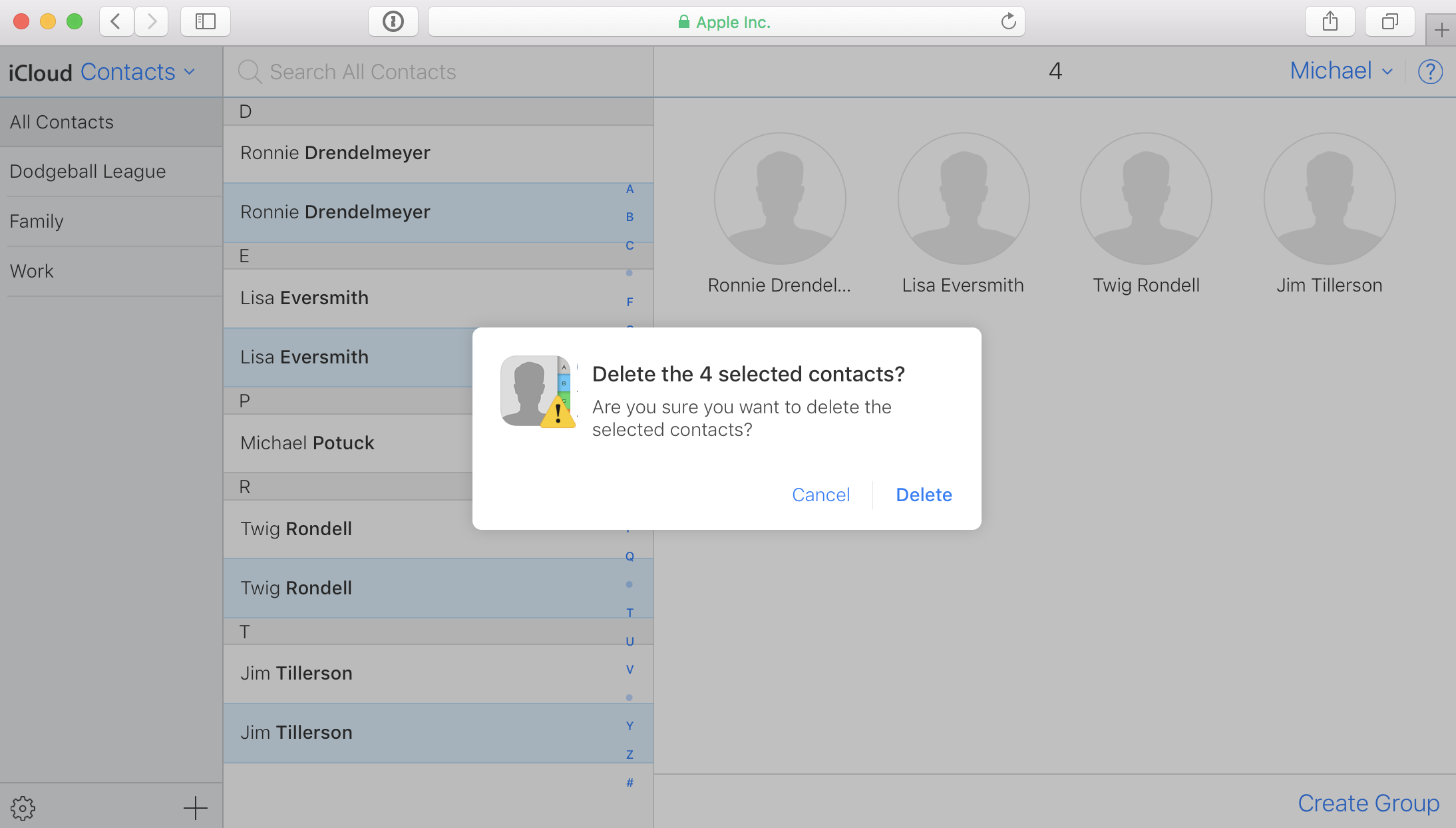This screenshot has width=1456, height=828.
Task: Click the search magnifier icon
Action: pyautogui.click(x=250, y=71)
